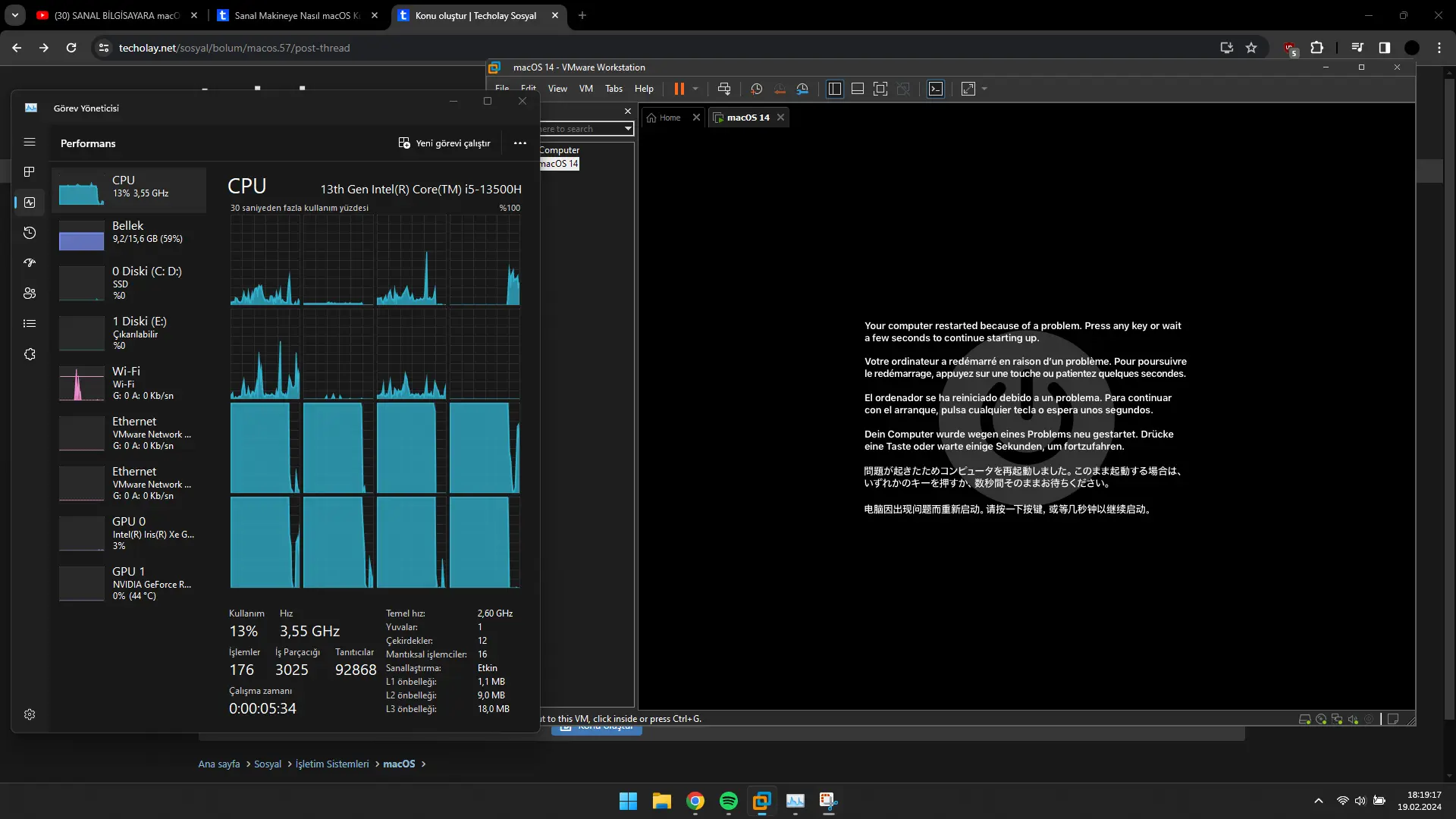
Task: Select the CPU performance item
Action: [x=129, y=190]
